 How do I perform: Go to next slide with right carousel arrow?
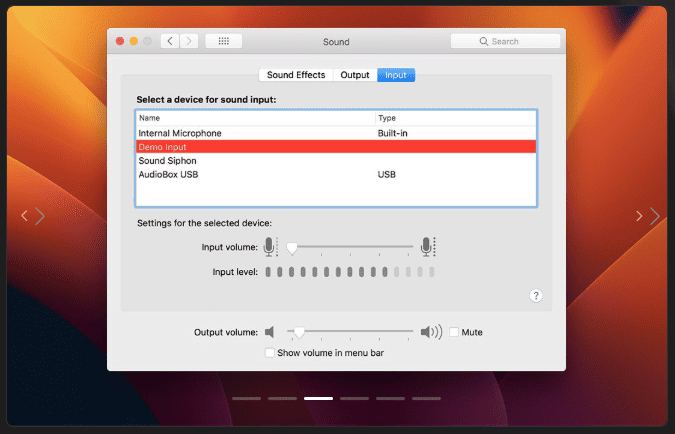pyautogui.click(x=648, y=216)
